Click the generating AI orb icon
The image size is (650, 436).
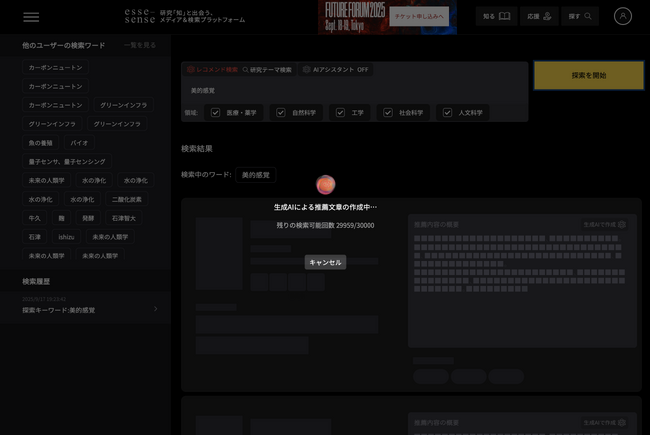pos(325,185)
